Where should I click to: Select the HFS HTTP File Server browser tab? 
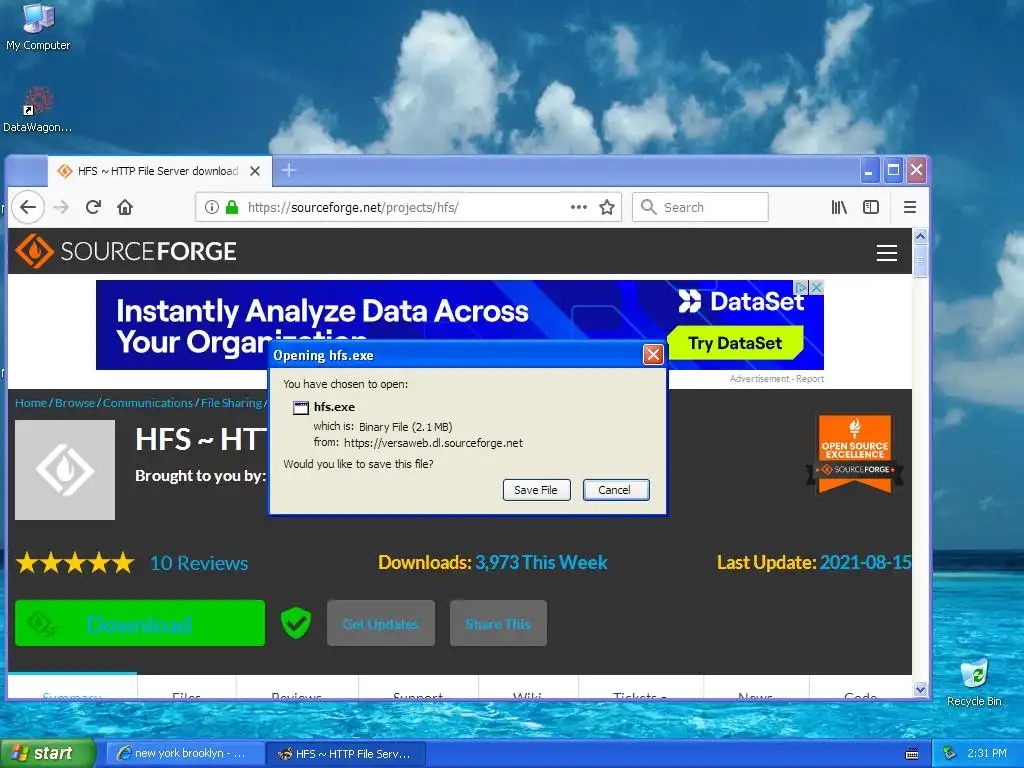point(159,171)
